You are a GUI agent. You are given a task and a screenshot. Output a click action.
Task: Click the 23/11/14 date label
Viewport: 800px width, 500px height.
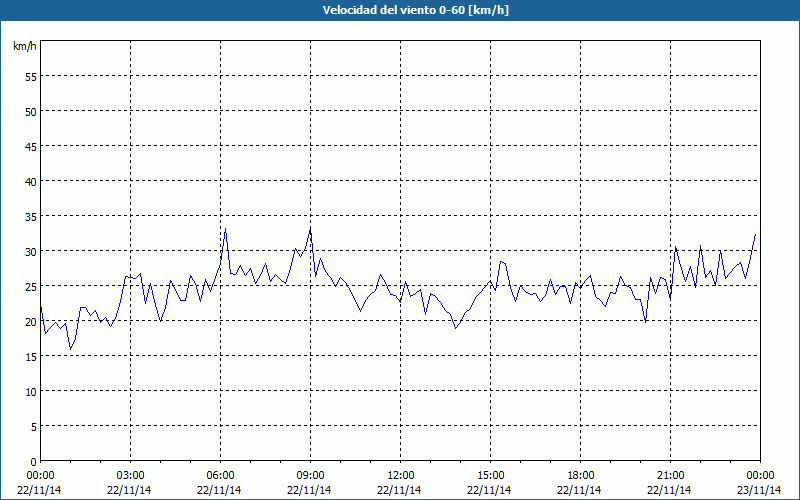click(x=759, y=490)
